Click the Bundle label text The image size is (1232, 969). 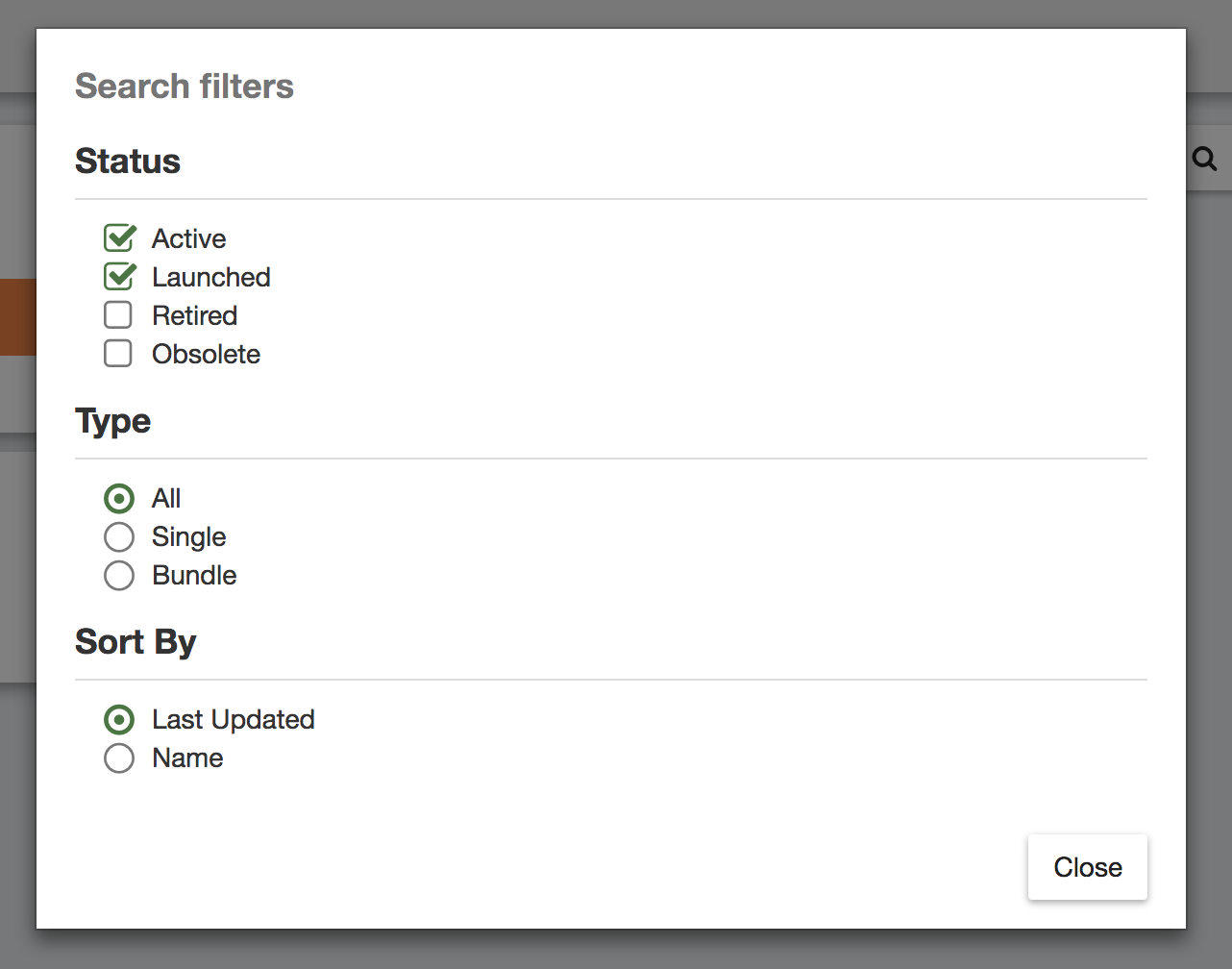pyautogui.click(x=194, y=575)
